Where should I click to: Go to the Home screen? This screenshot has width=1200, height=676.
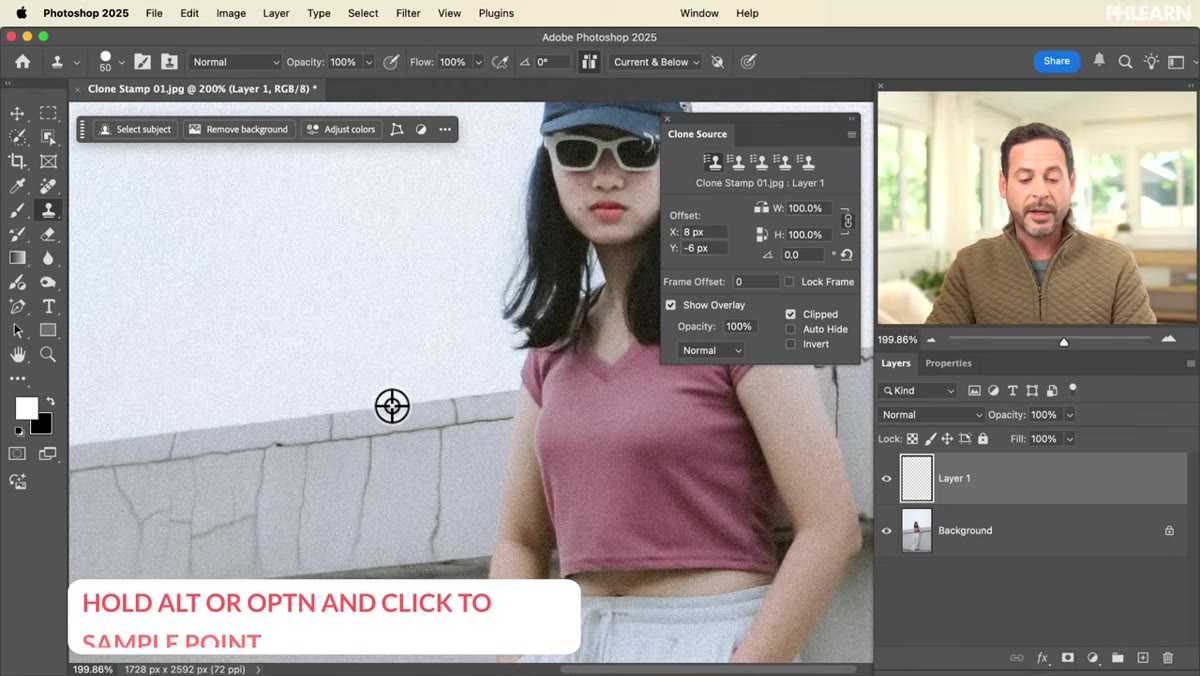point(22,62)
